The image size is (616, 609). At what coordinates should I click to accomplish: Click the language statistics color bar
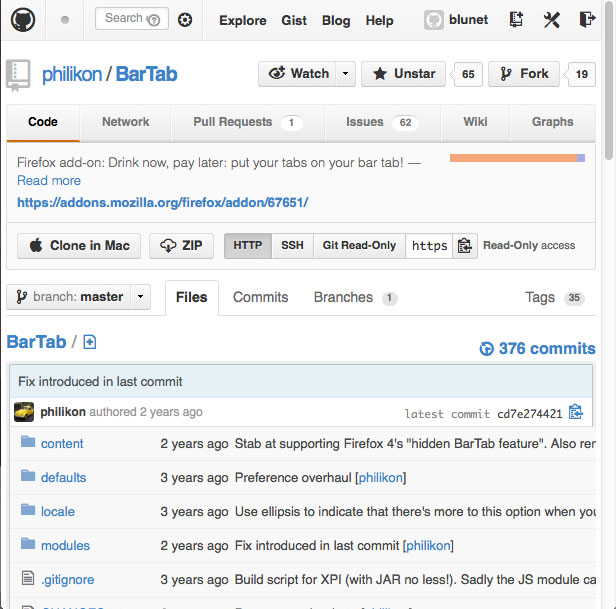pyautogui.click(x=517, y=158)
